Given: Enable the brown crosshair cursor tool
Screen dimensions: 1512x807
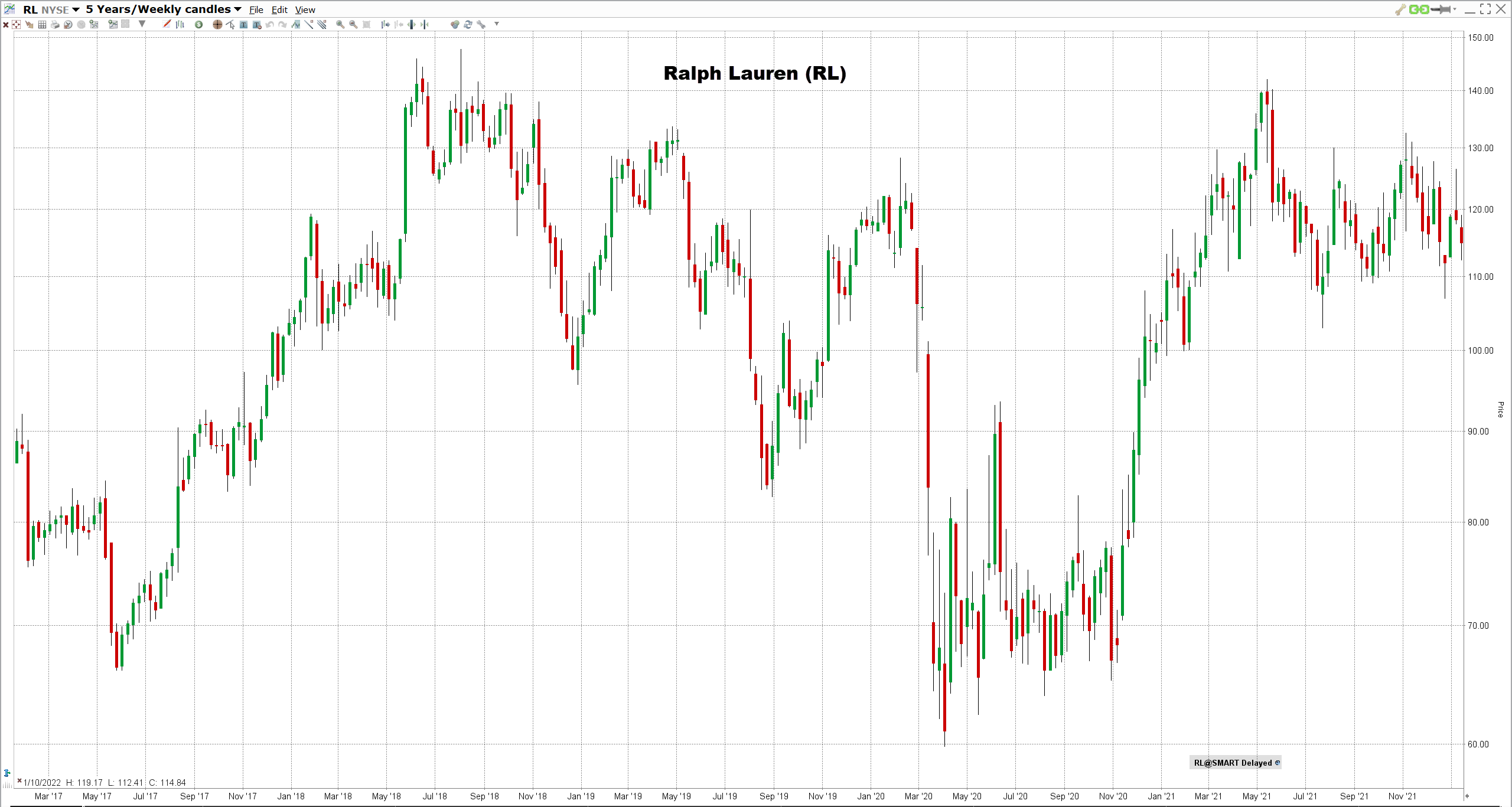Looking at the screenshot, I should point(217,25).
